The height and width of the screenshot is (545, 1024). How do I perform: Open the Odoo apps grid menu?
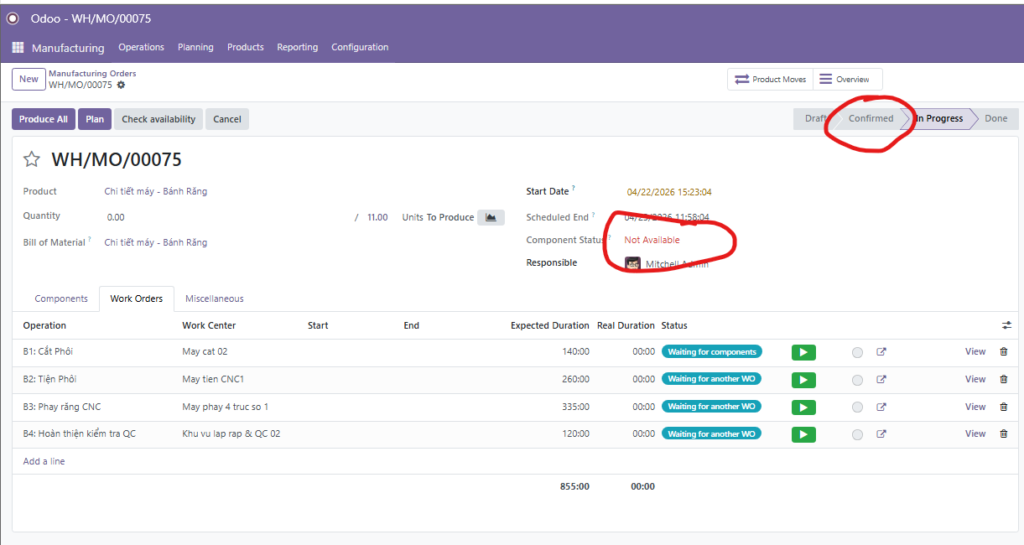[18, 48]
